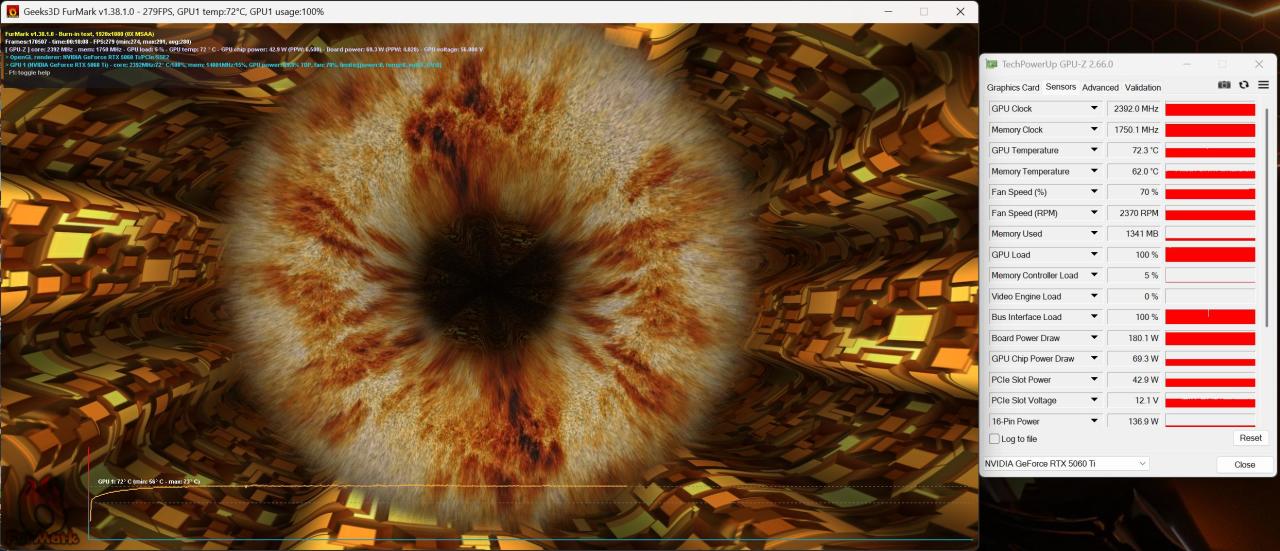The width and height of the screenshot is (1280, 551).
Task: Click the Close button in GPU-Z
Action: (x=1245, y=464)
